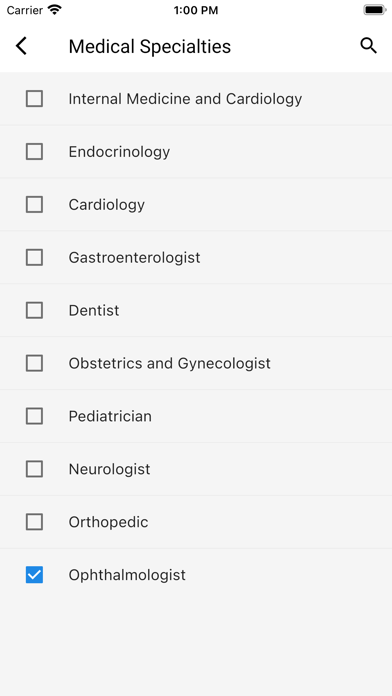Image resolution: width=392 pixels, height=696 pixels.
Task: Select the Neurologist list row label
Action: [109, 469]
